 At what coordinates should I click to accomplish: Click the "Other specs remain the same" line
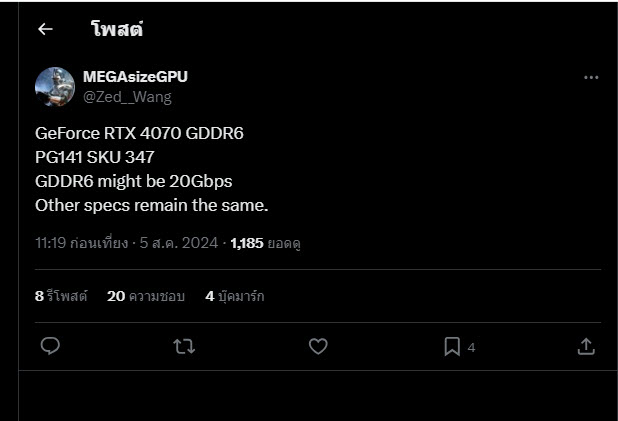click(x=151, y=205)
